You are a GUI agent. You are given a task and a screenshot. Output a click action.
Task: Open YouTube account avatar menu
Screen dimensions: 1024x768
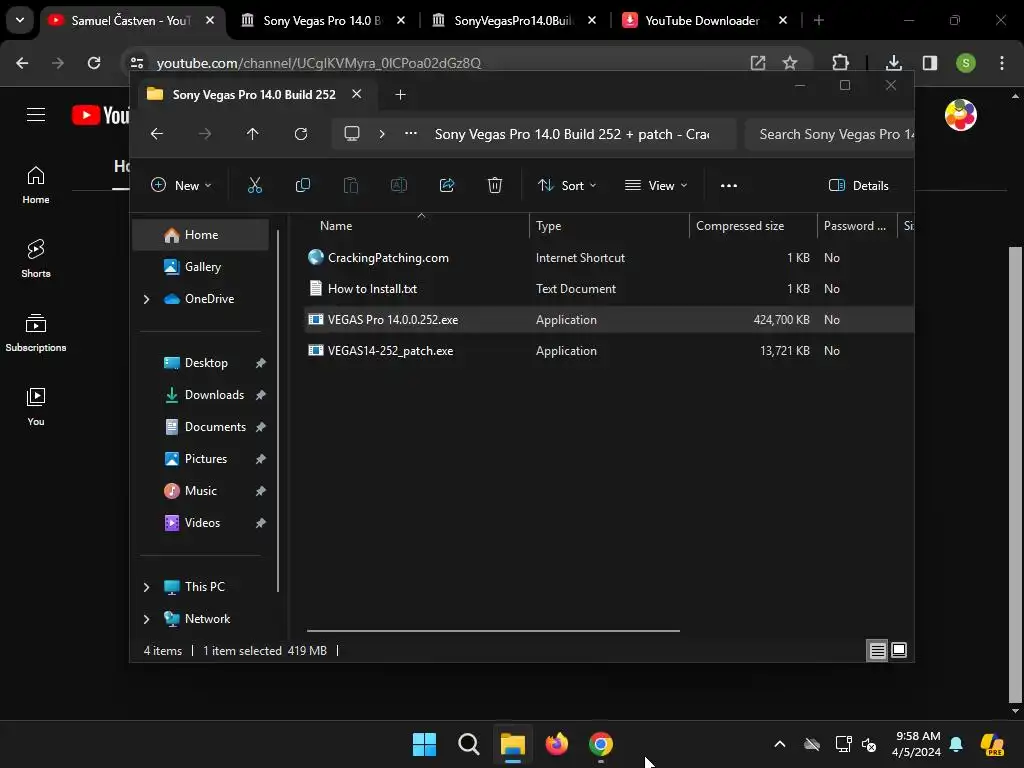[x=961, y=115]
